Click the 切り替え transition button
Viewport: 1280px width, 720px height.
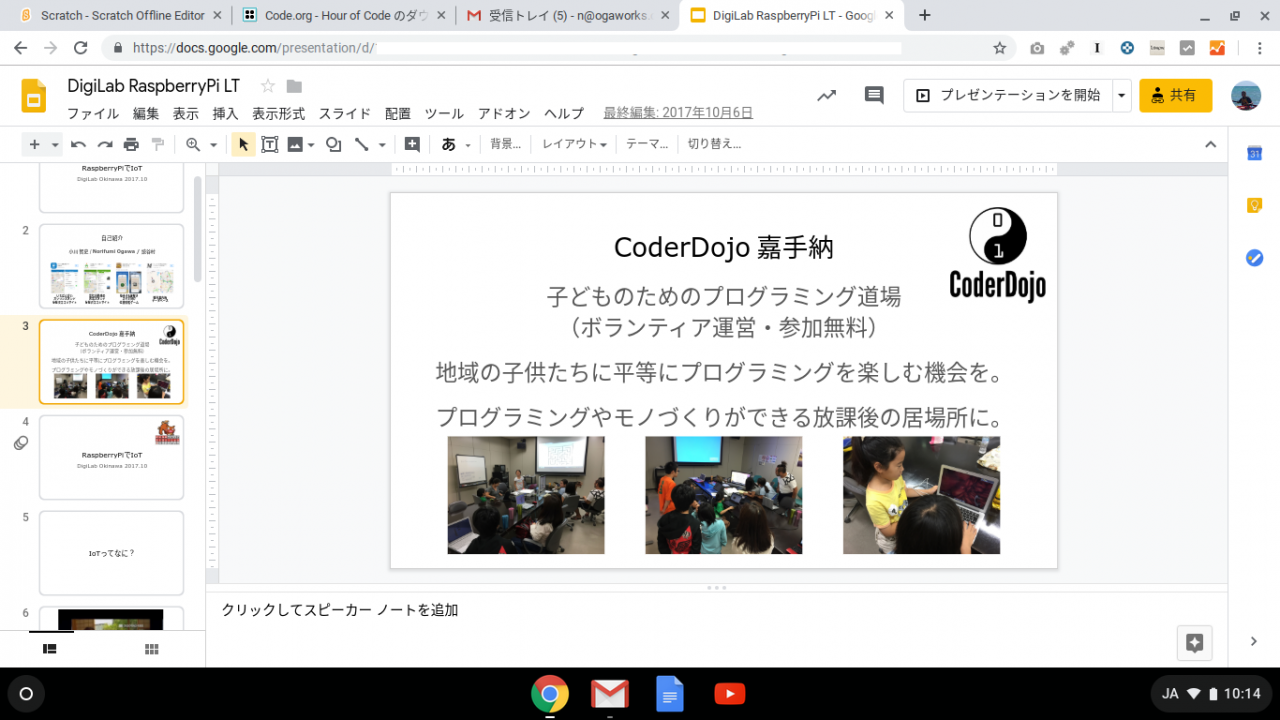pyautogui.click(x=714, y=144)
